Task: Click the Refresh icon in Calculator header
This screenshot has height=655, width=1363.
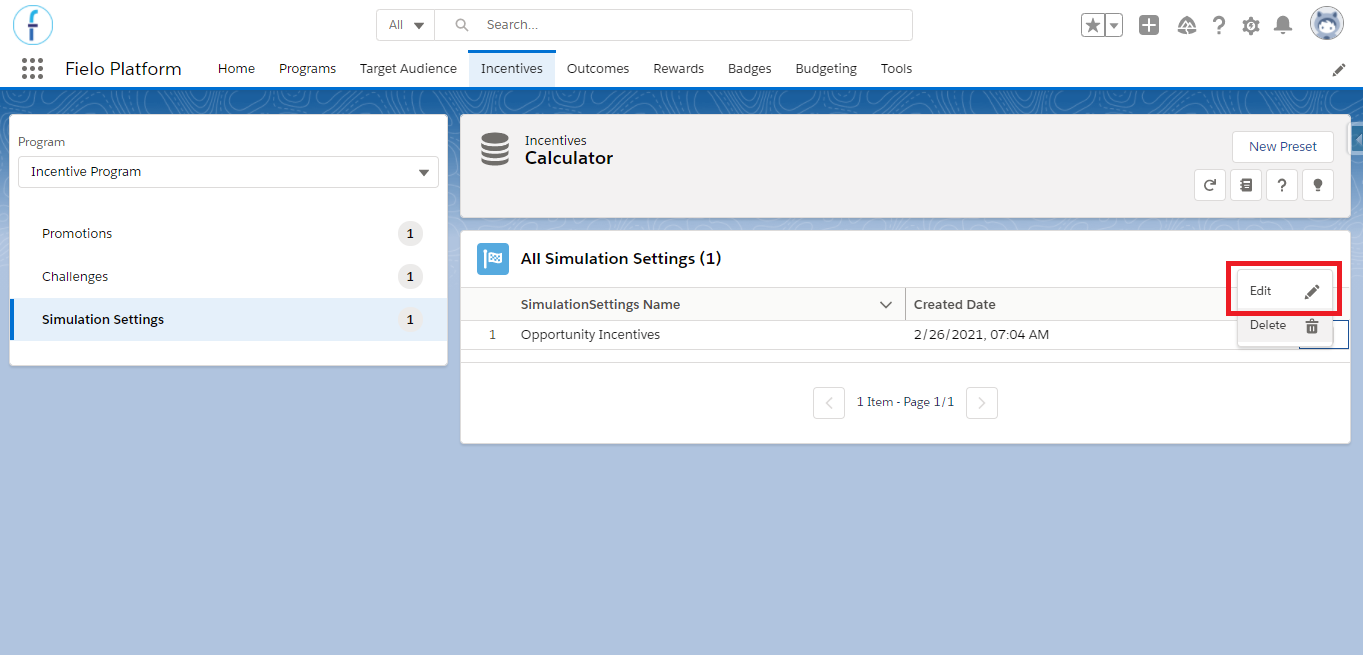Action: click(x=1210, y=185)
